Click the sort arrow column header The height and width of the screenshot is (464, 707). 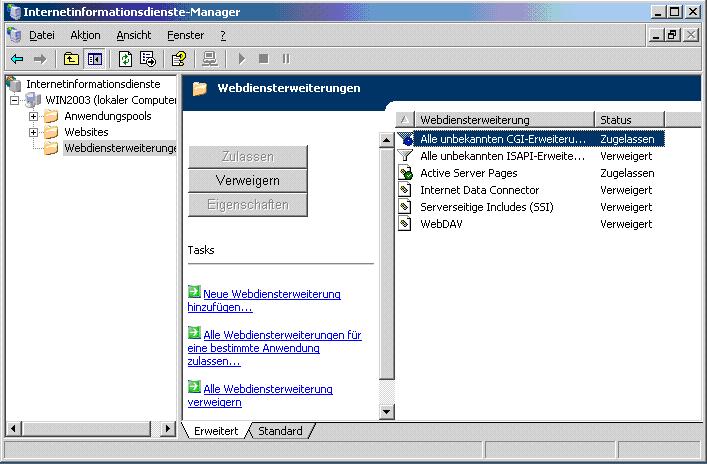[x=405, y=119]
